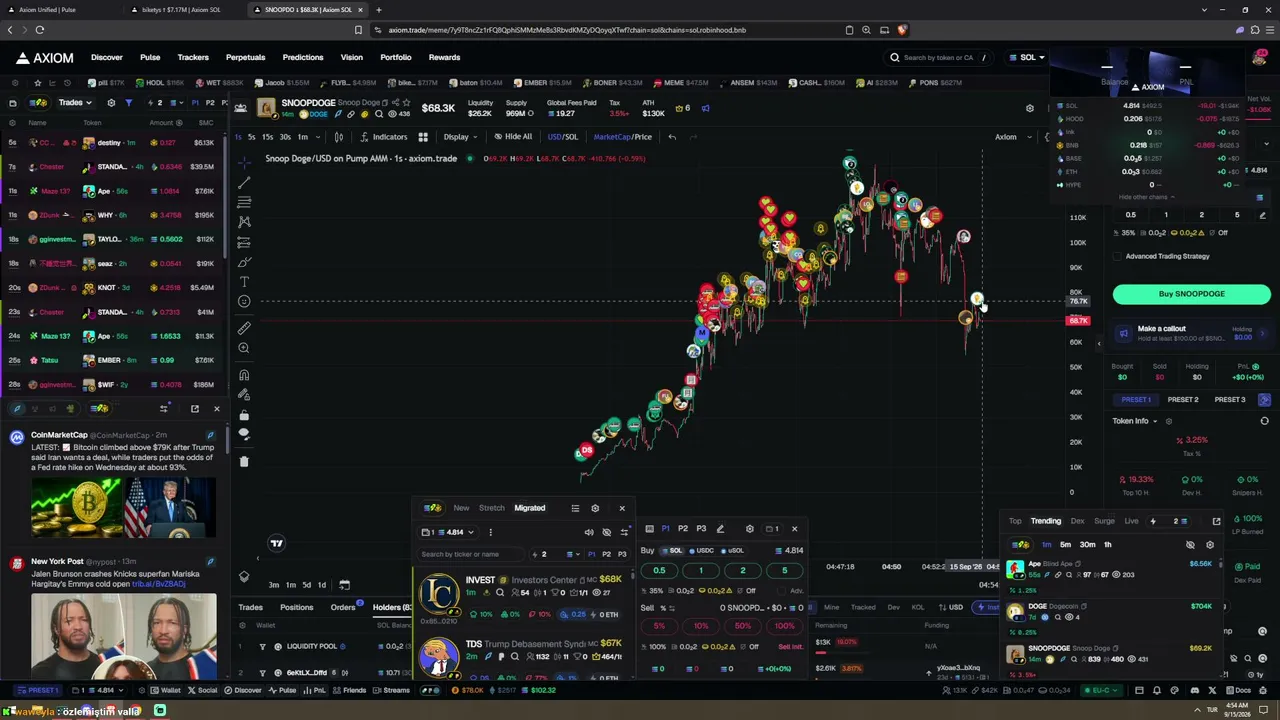Switch to Trending tab in popup panel

pyautogui.click(x=1046, y=521)
